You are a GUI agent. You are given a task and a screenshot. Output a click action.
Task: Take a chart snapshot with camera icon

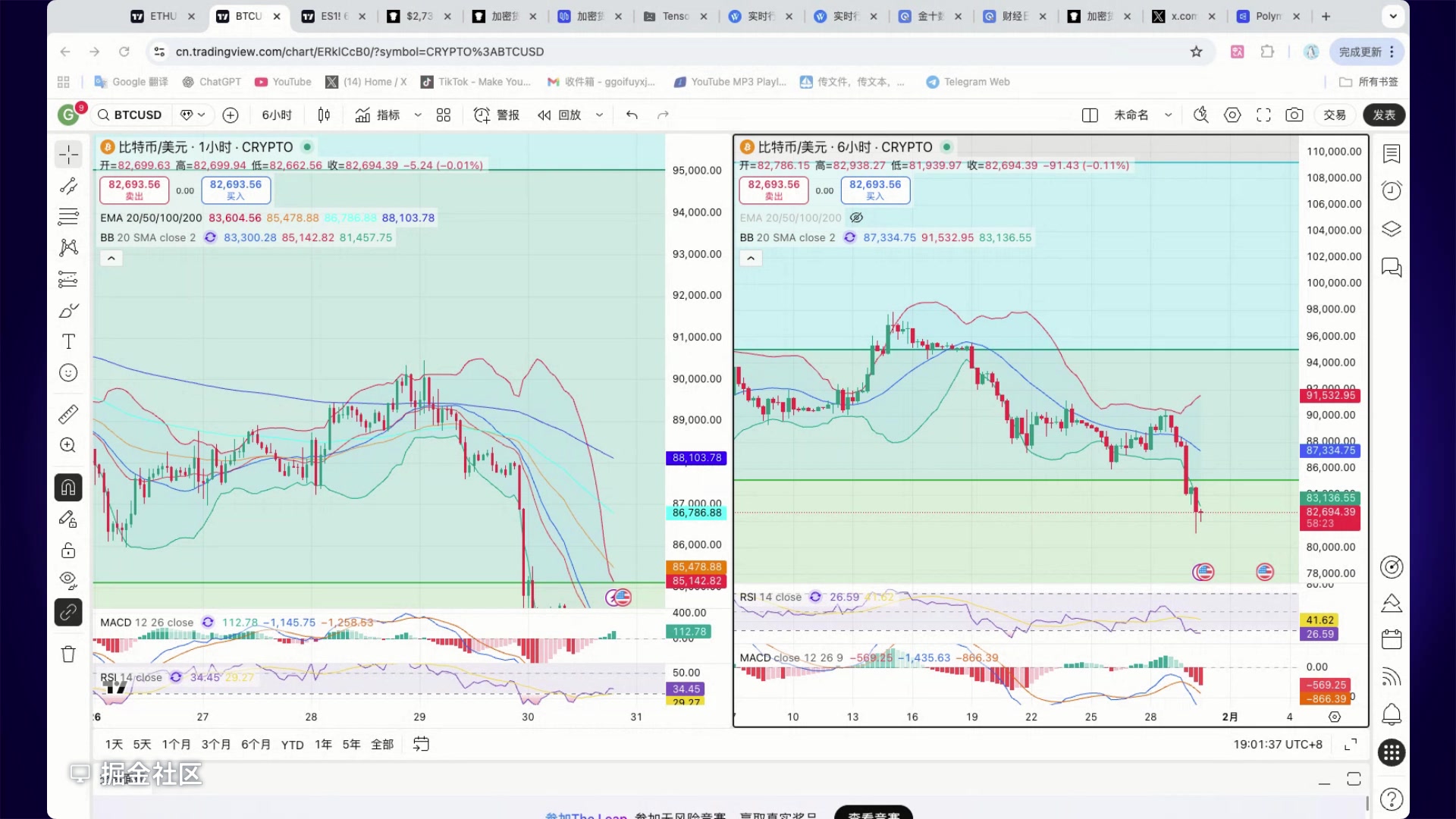[x=1294, y=115]
